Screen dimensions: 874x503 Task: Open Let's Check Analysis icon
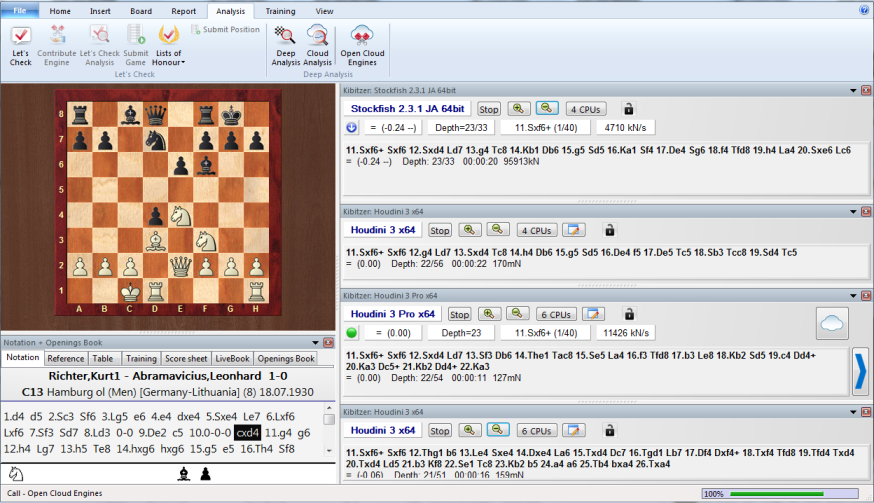[x=100, y=46]
